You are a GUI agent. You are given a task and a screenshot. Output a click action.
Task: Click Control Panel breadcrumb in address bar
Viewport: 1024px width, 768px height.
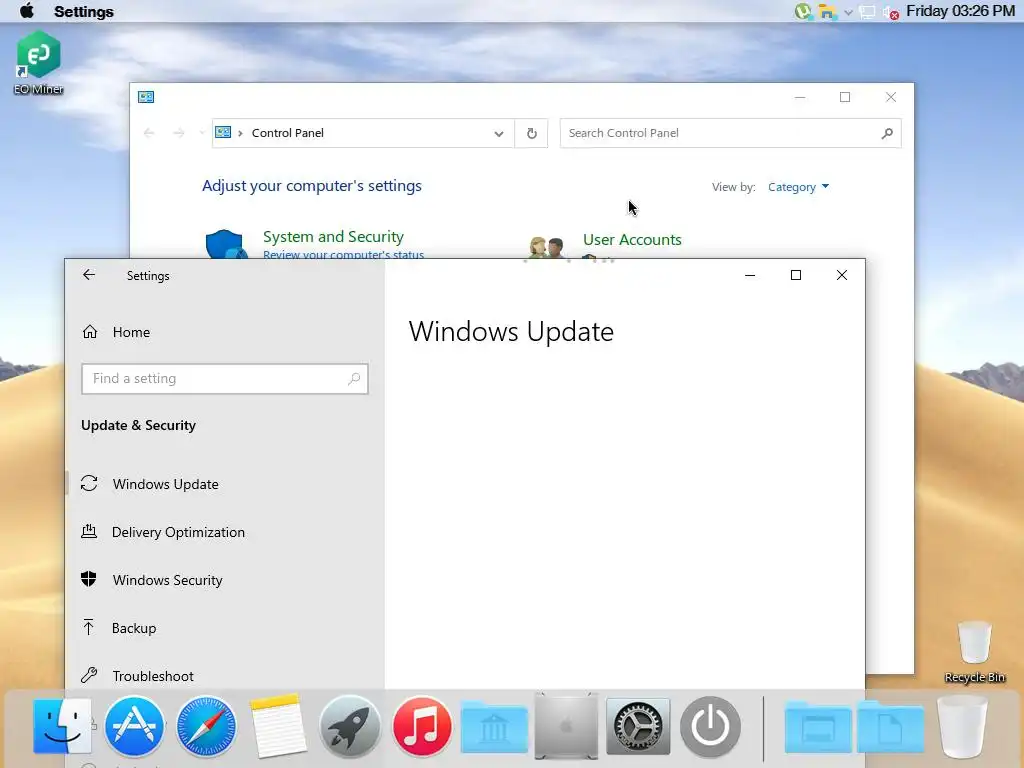point(287,133)
